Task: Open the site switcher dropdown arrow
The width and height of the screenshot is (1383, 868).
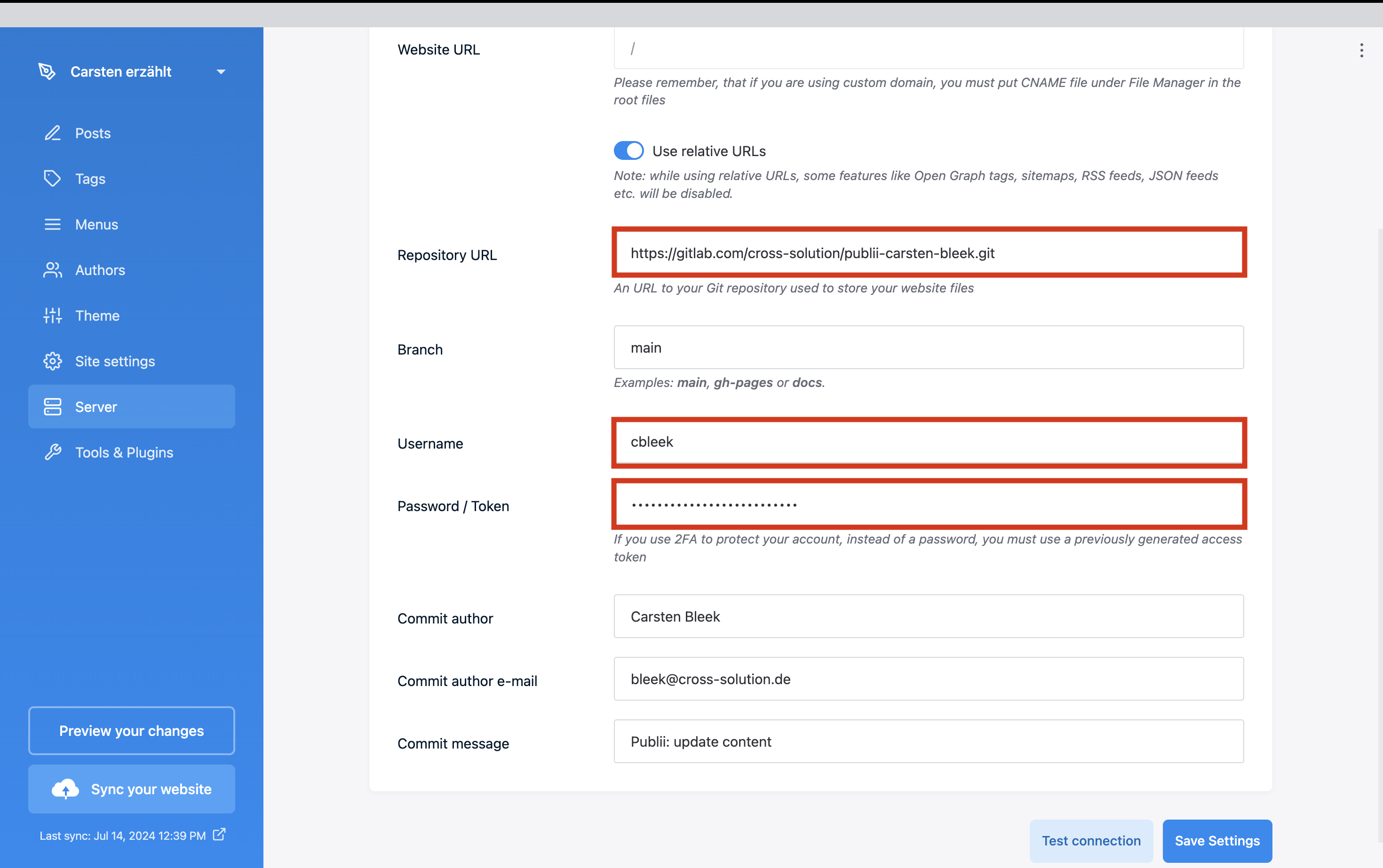Action: click(x=221, y=72)
